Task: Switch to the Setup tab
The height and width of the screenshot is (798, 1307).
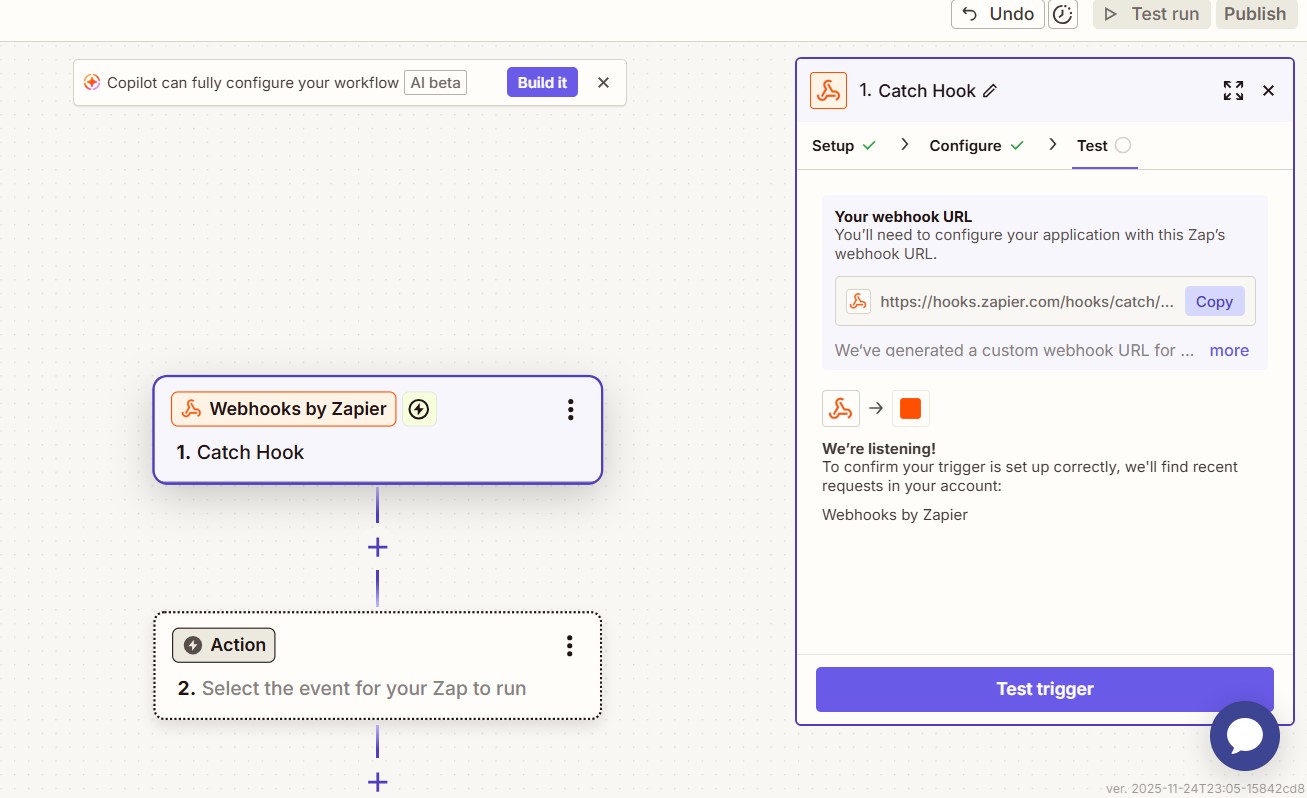Action: click(833, 146)
